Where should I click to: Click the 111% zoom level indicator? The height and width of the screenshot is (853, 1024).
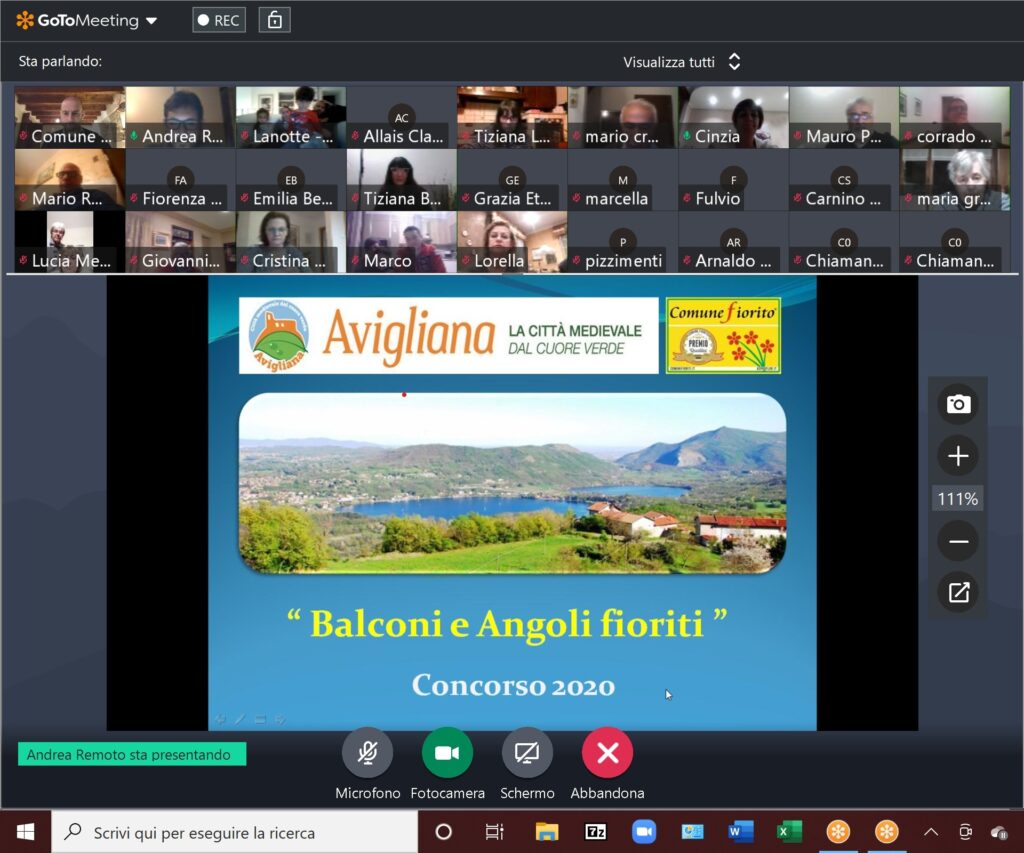pos(958,498)
